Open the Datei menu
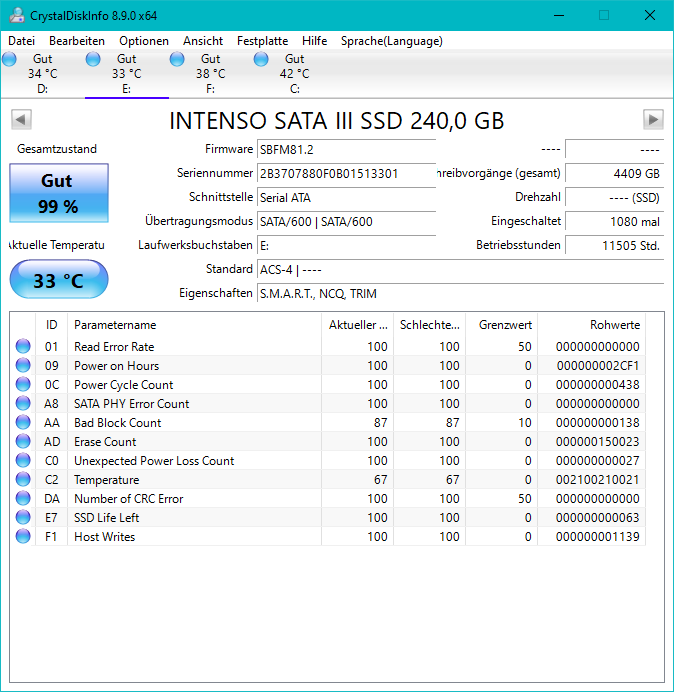Image resolution: width=674 pixels, height=692 pixels. click(x=21, y=41)
